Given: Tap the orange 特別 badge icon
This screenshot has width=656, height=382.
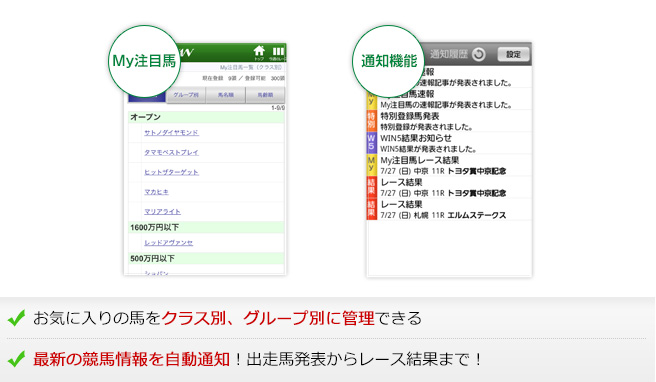Looking at the screenshot, I should point(371,120).
